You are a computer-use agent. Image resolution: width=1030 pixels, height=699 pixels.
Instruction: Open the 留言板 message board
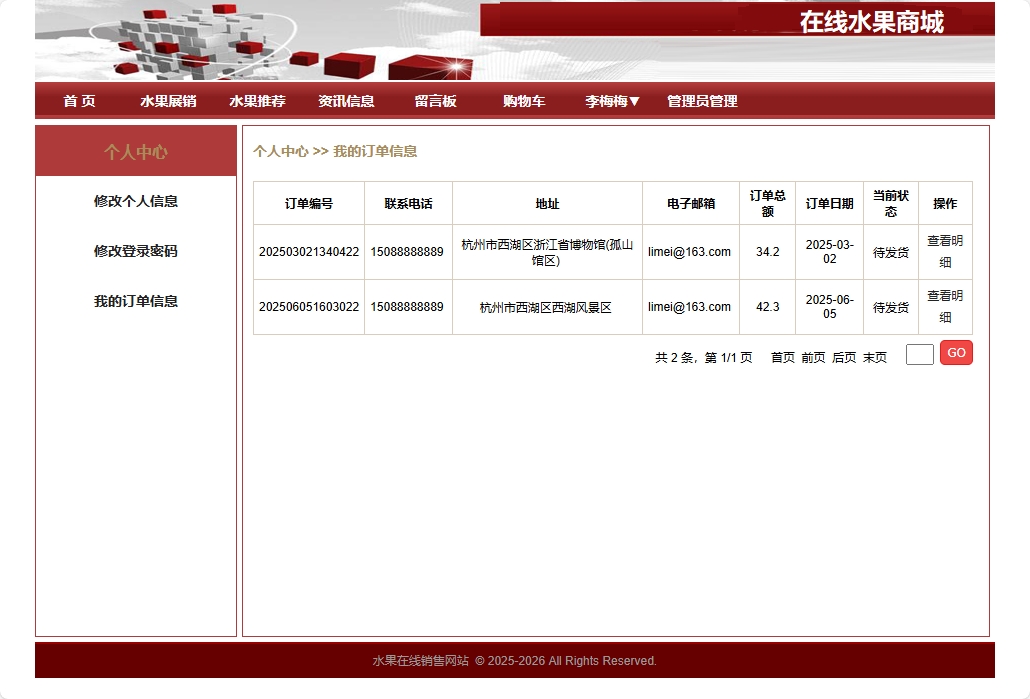click(434, 101)
